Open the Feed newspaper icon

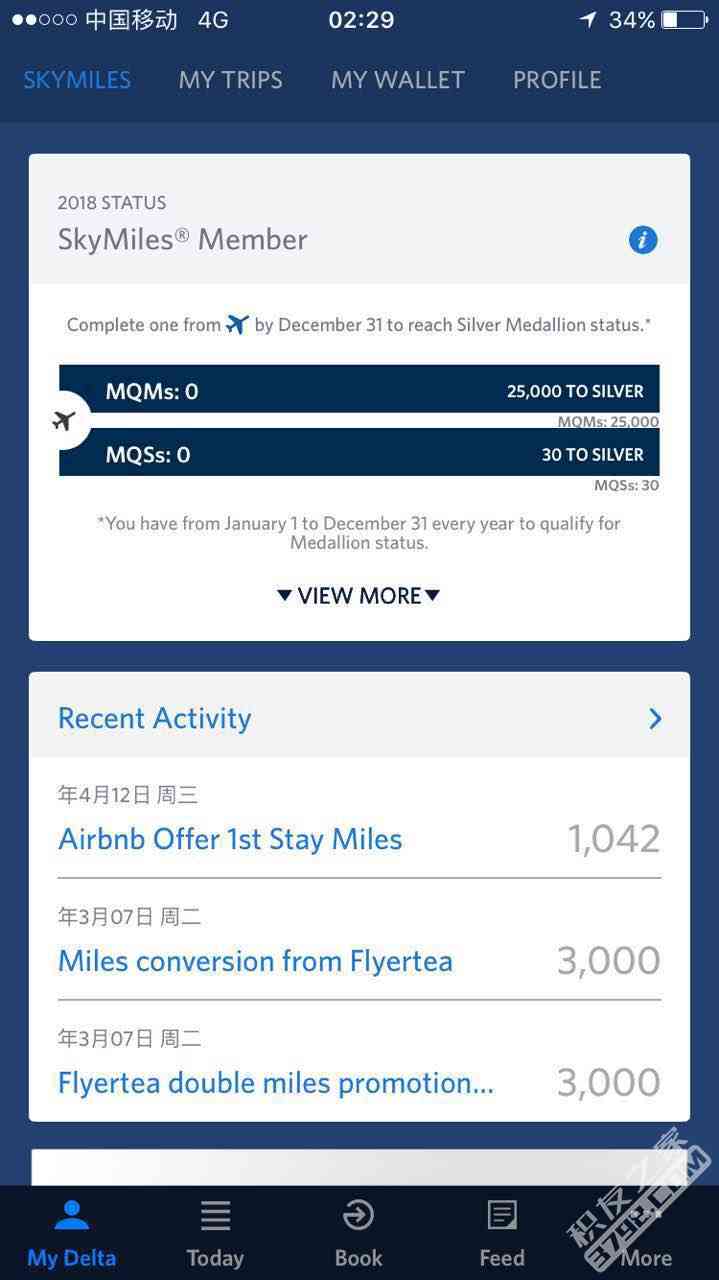coord(502,1215)
